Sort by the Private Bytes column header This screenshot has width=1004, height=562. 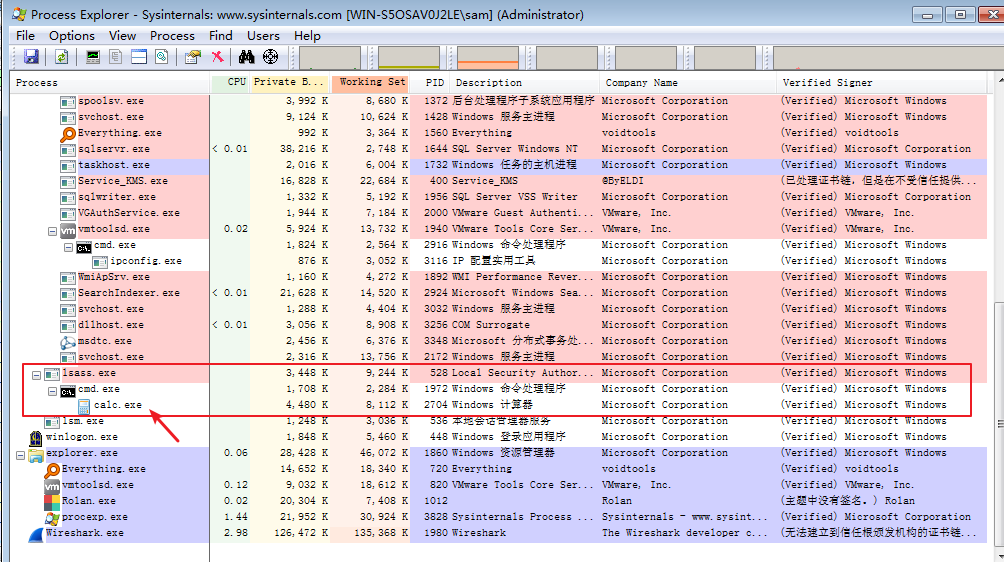pyautogui.click(x=290, y=83)
